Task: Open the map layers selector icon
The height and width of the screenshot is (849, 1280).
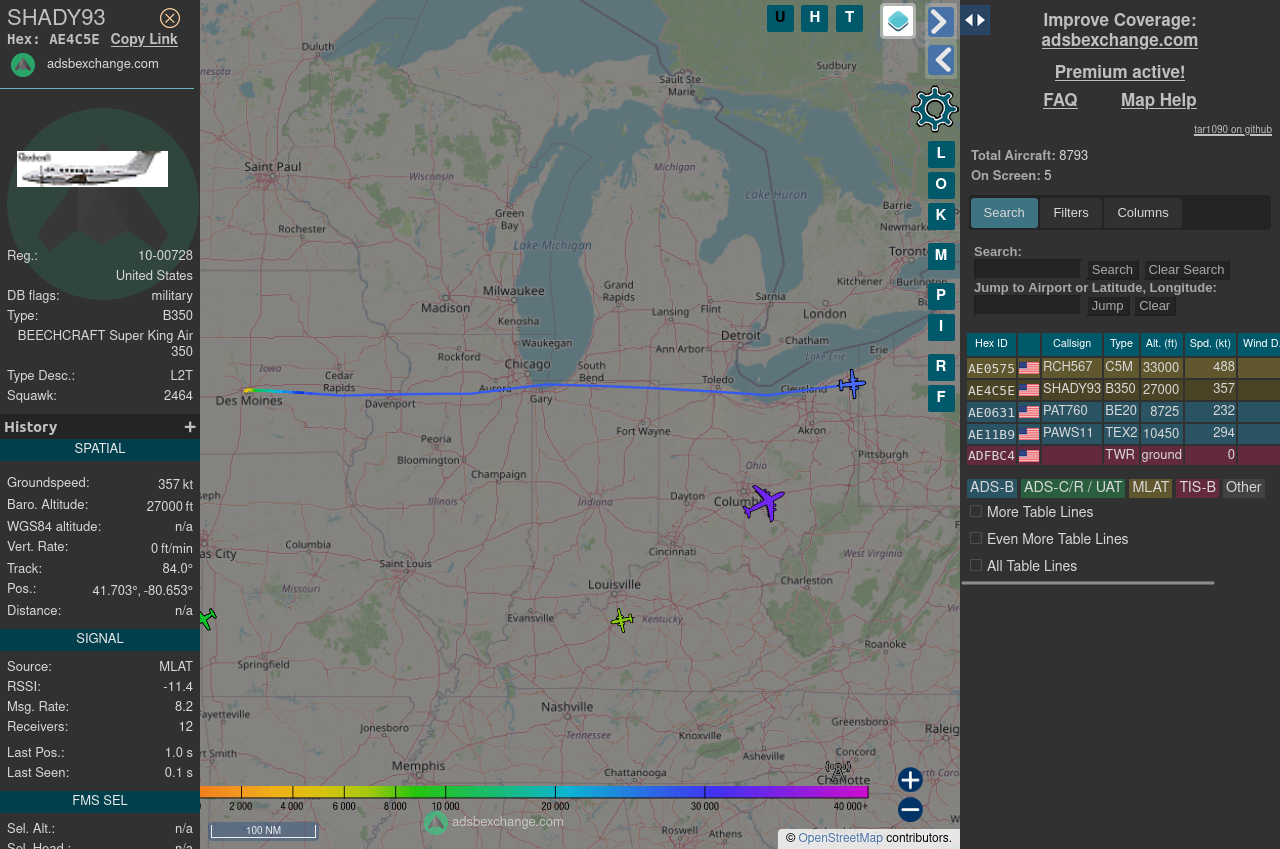Action: (898, 21)
